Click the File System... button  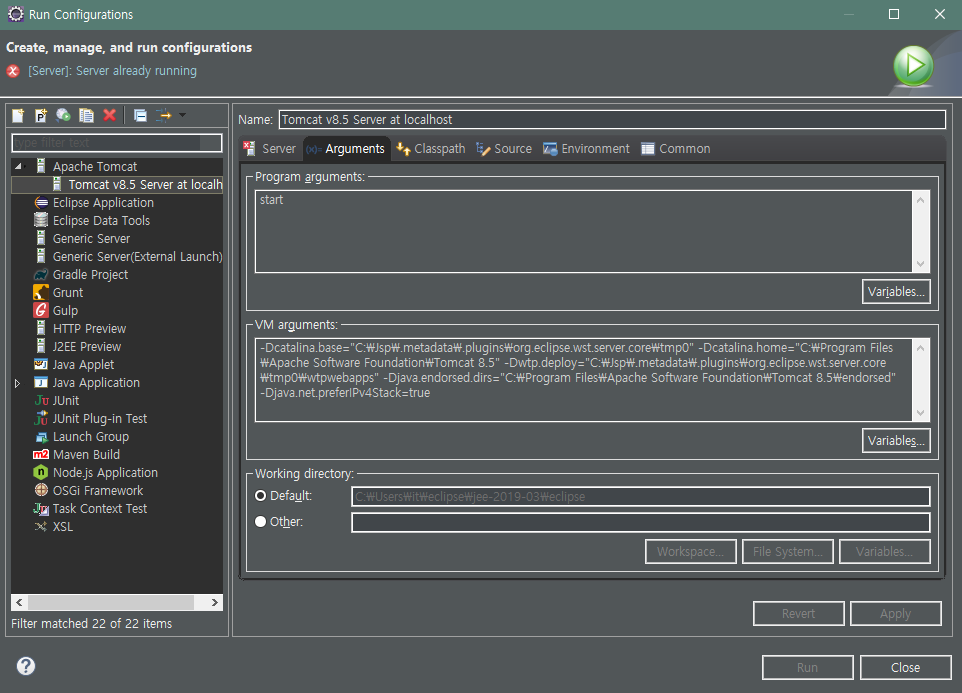[x=788, y=551]
